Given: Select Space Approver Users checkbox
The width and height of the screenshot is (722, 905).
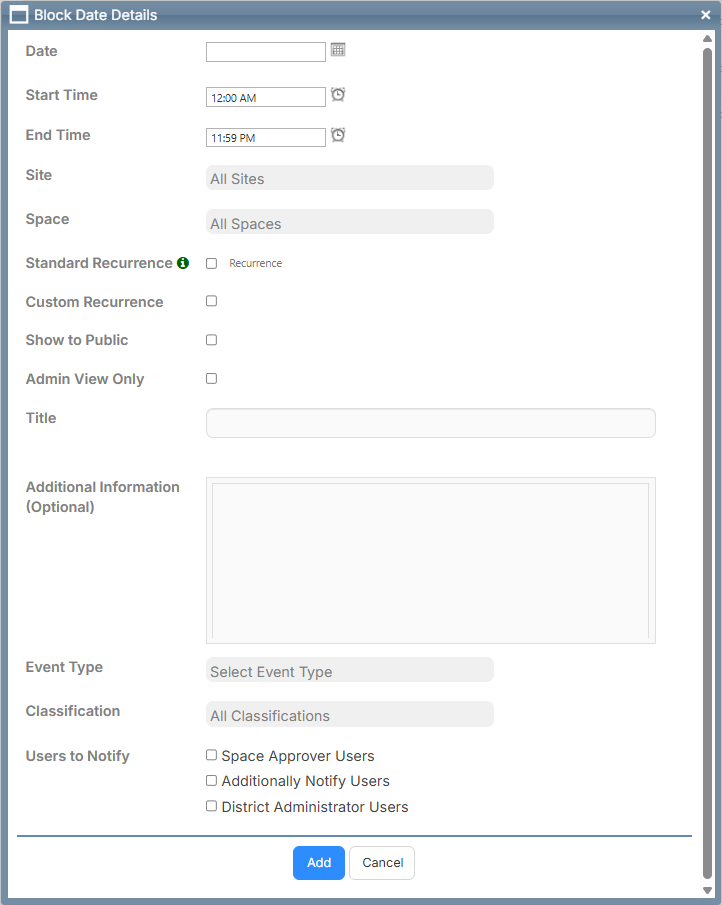Looking at the screenshot, I should [x=212, y=755].
